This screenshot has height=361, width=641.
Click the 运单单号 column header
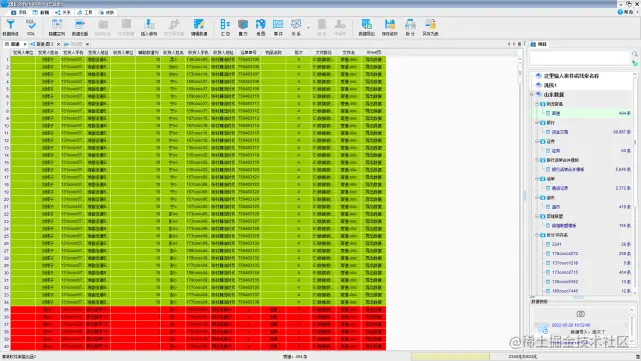[248, 53]
